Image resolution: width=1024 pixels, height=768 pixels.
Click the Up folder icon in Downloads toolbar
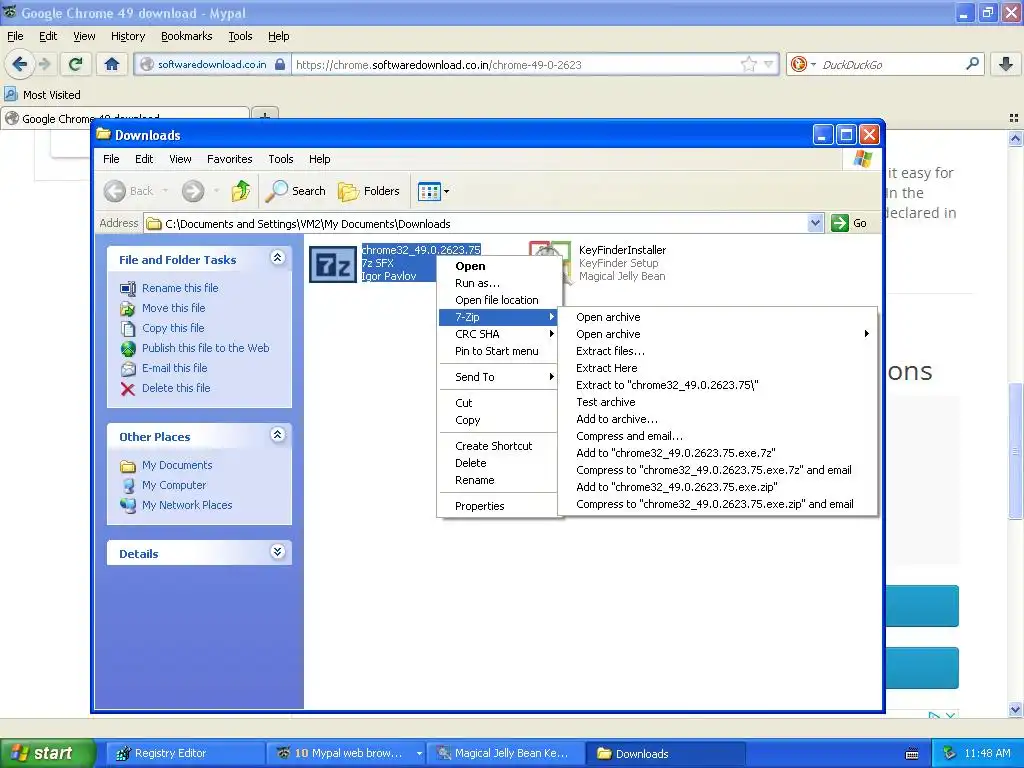pyautogui.click(x=240, y=191)
